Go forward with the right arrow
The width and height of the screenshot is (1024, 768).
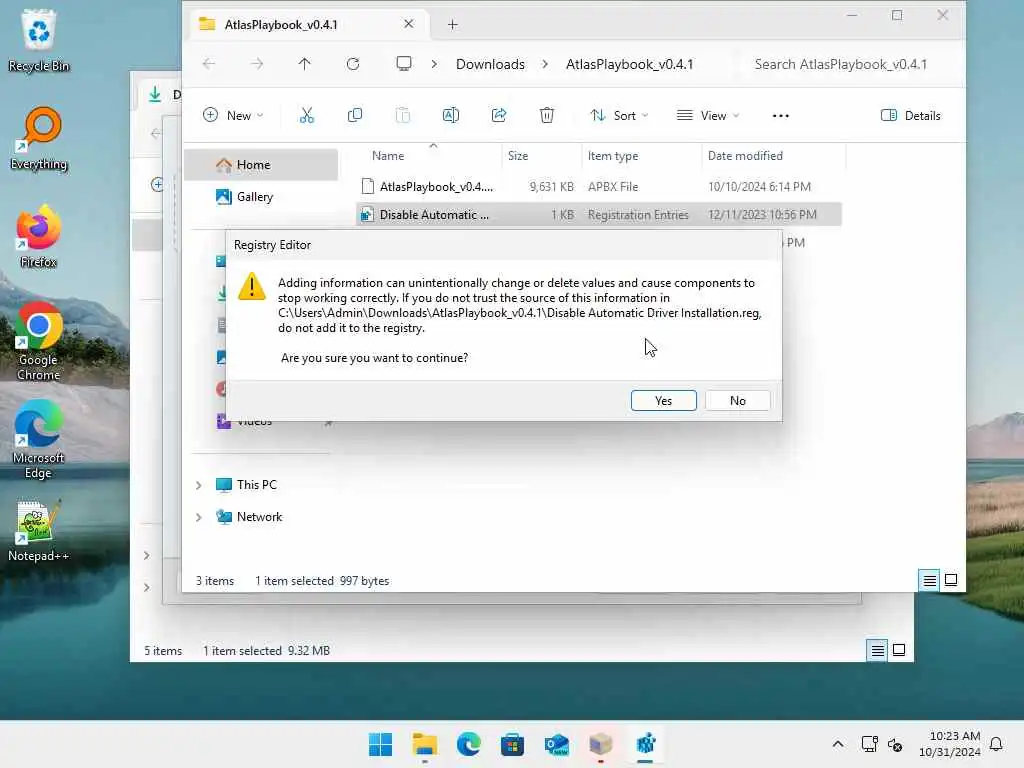[257, 64]
